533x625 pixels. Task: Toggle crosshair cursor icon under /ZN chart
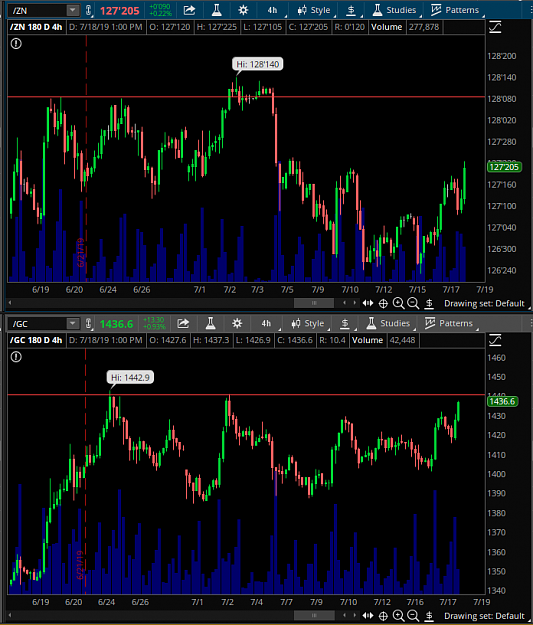pyautogui.click(x=383, y=304)
